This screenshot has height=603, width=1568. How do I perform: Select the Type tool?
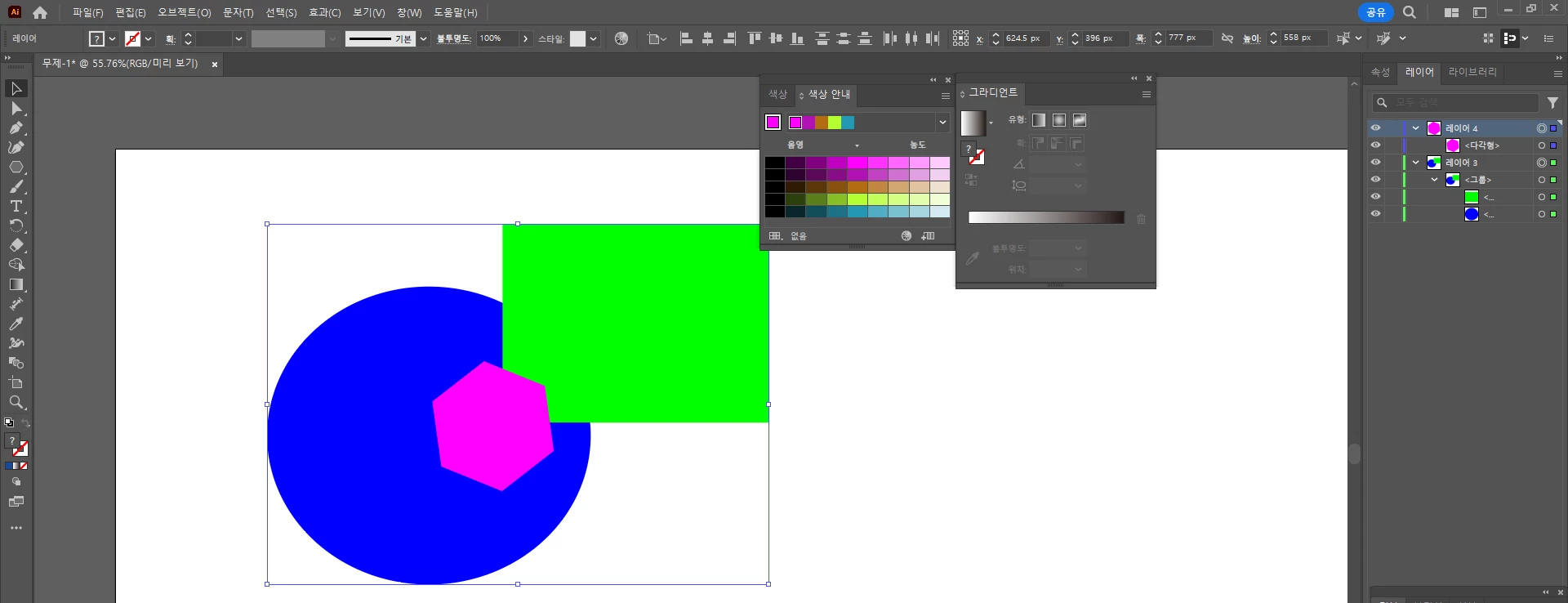click(16, 207)
